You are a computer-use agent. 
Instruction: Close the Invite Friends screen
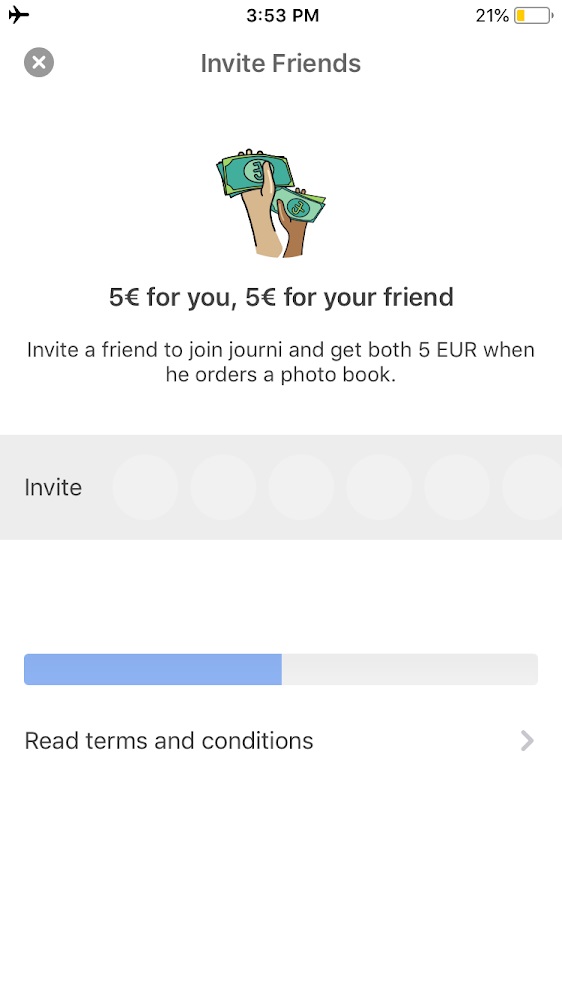(x=39, y=62)
